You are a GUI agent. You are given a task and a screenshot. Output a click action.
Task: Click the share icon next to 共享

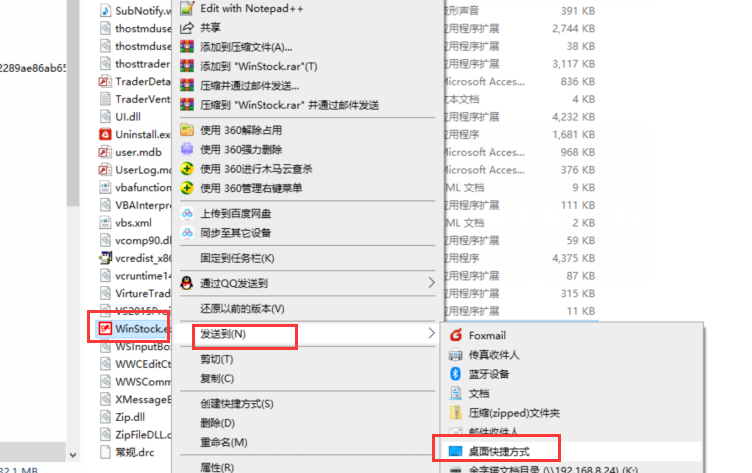click(x=187, y=28)
